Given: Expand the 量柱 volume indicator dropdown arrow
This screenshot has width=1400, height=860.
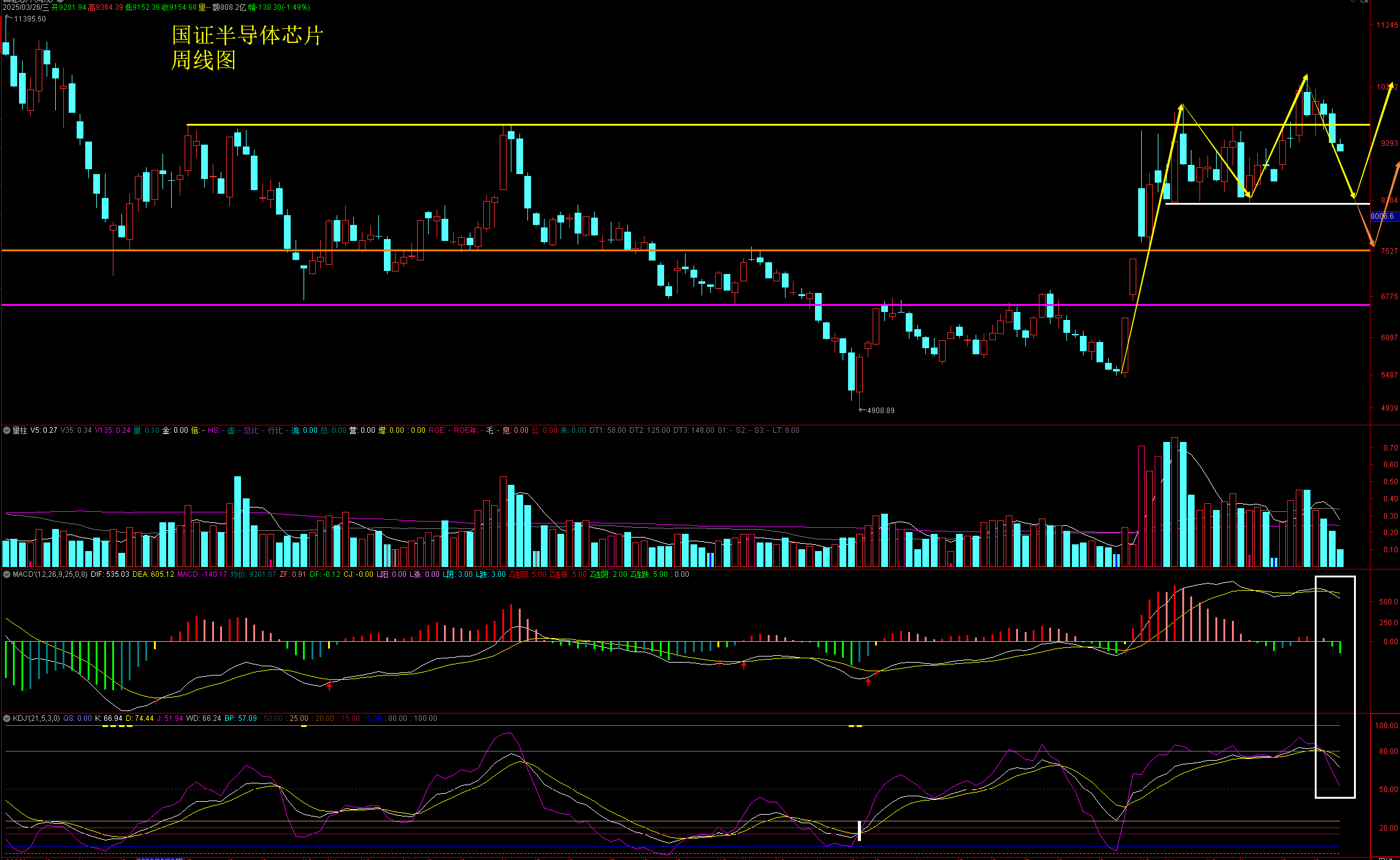Looking at the screenshot, I should click(7, 430).
